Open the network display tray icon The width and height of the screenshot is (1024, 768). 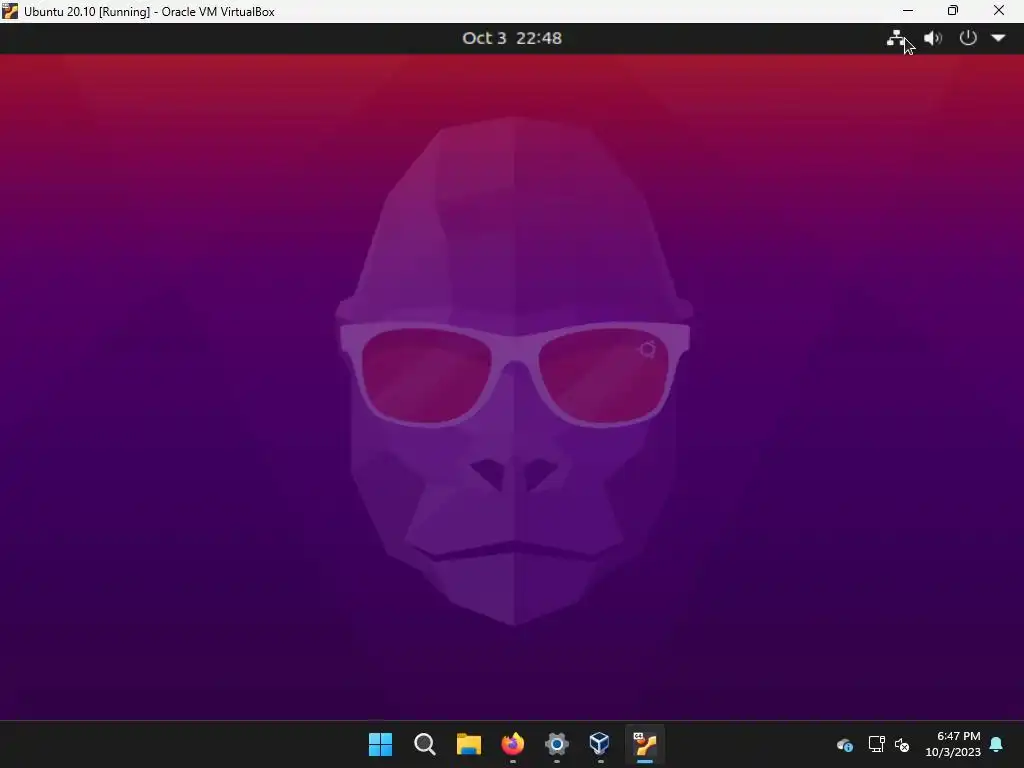[x=876, y=744]
